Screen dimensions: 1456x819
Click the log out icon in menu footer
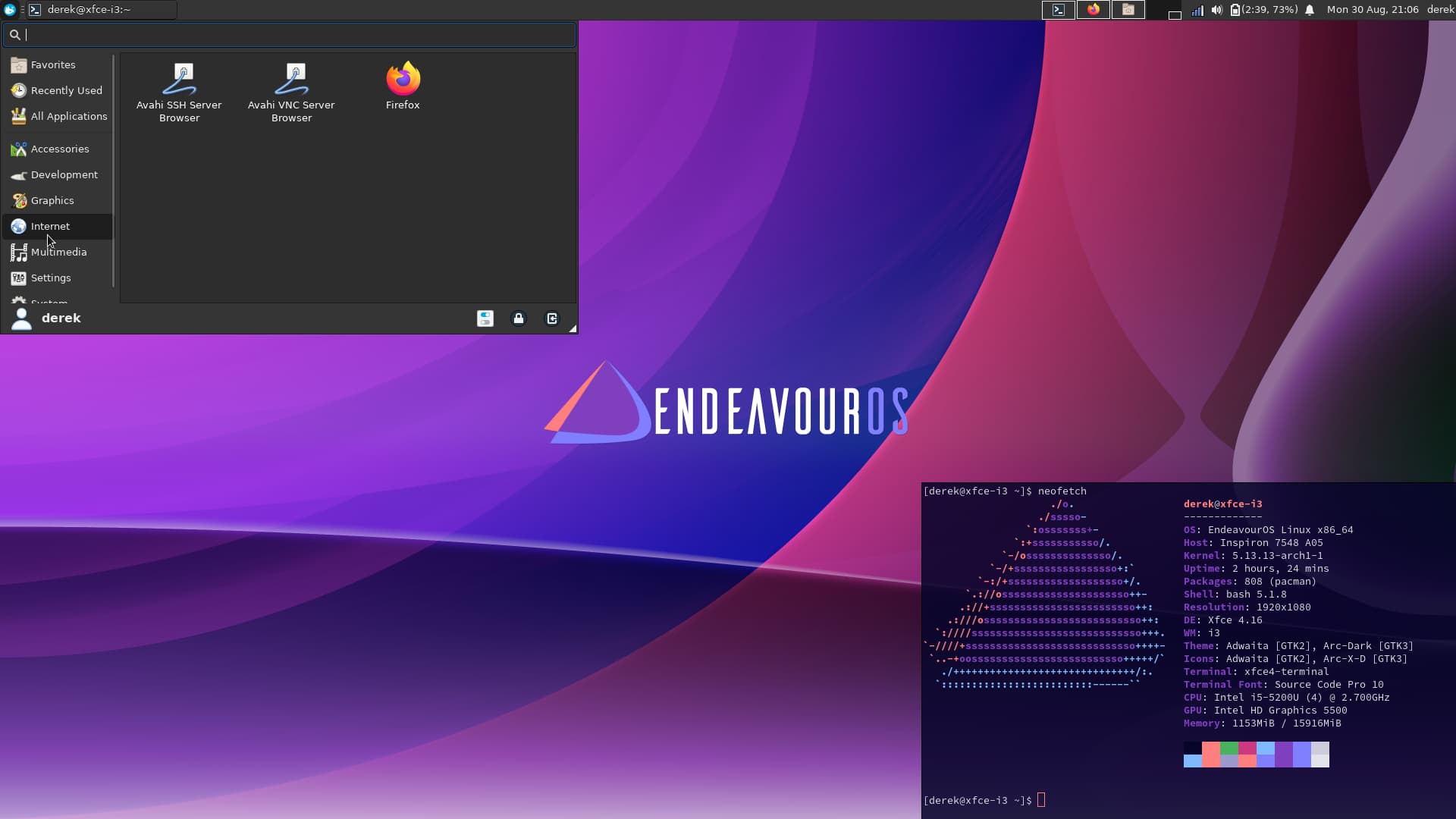pos(552,318)
